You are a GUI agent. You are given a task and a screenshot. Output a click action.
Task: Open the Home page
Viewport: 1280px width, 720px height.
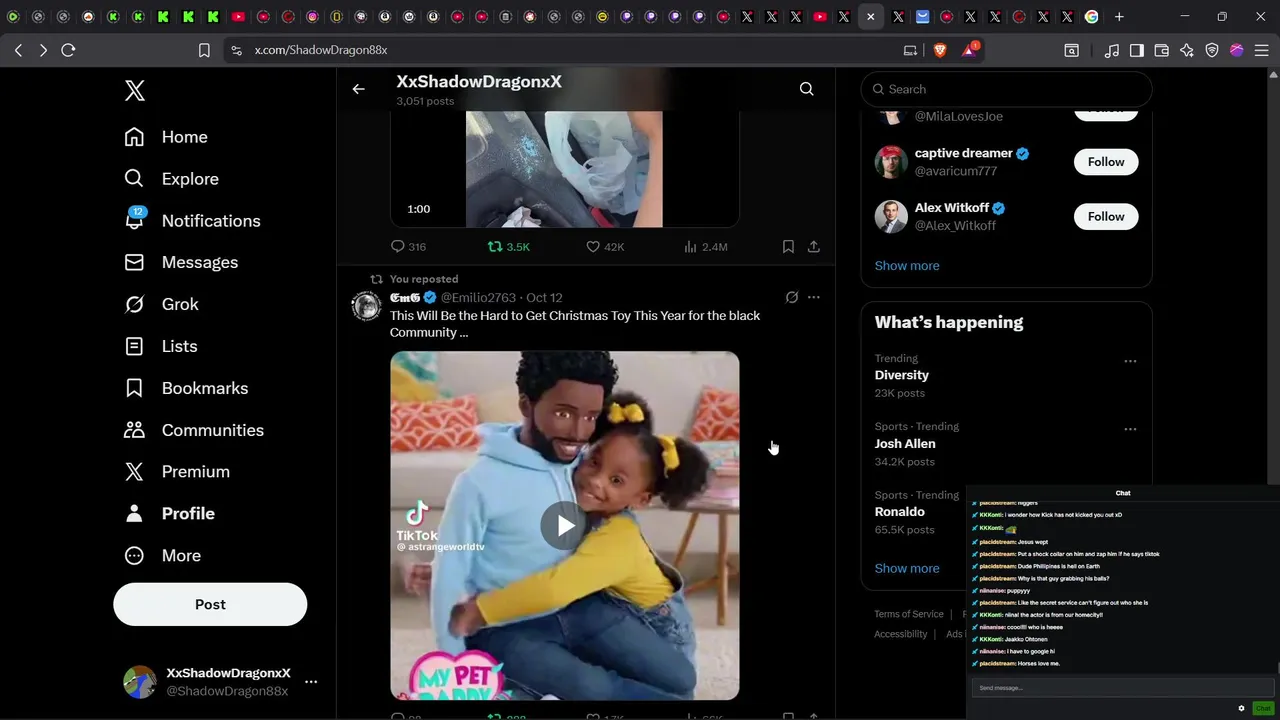(166, 137)
